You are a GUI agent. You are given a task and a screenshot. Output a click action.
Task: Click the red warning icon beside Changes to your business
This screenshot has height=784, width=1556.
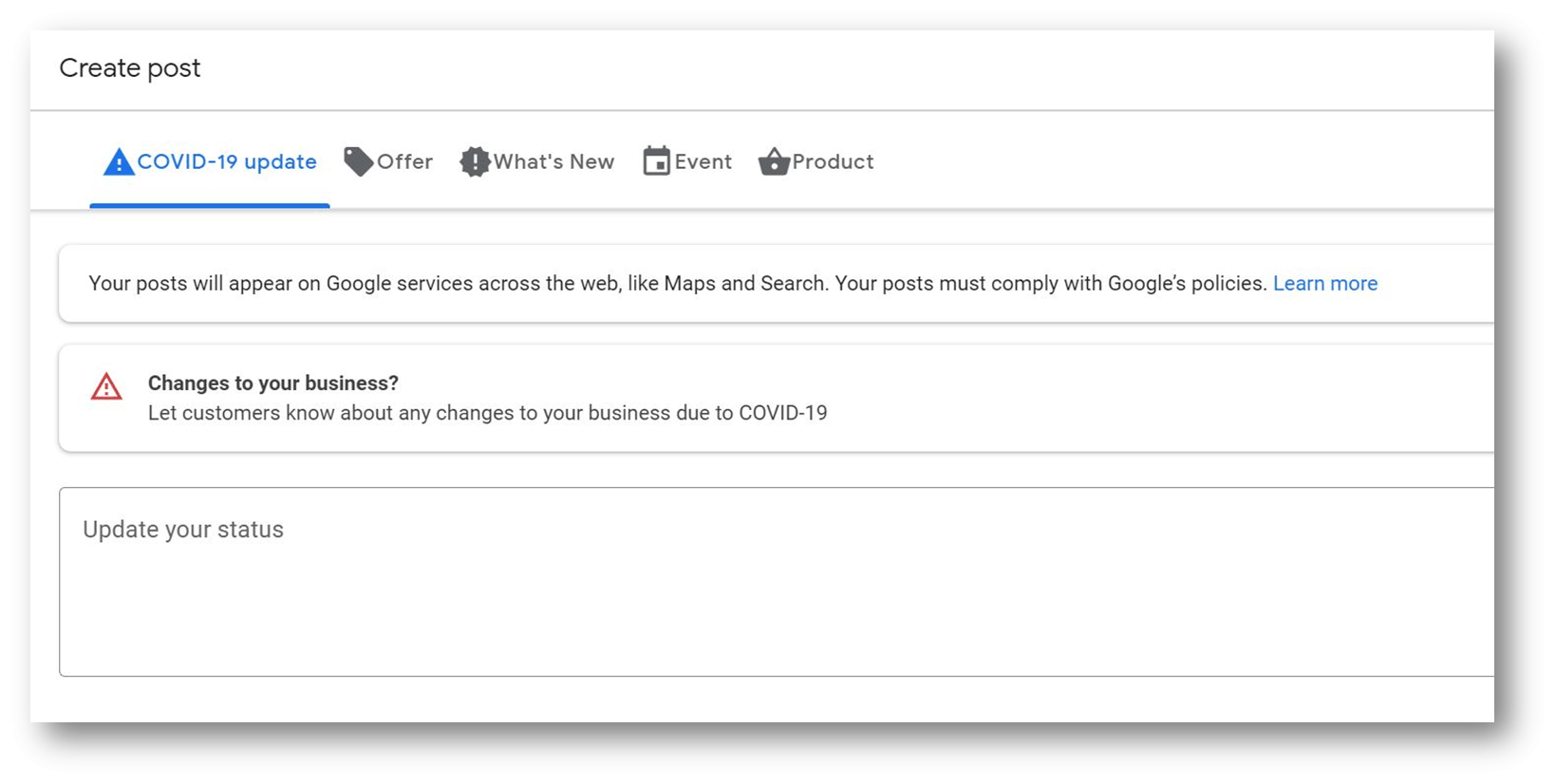point(106,386)
